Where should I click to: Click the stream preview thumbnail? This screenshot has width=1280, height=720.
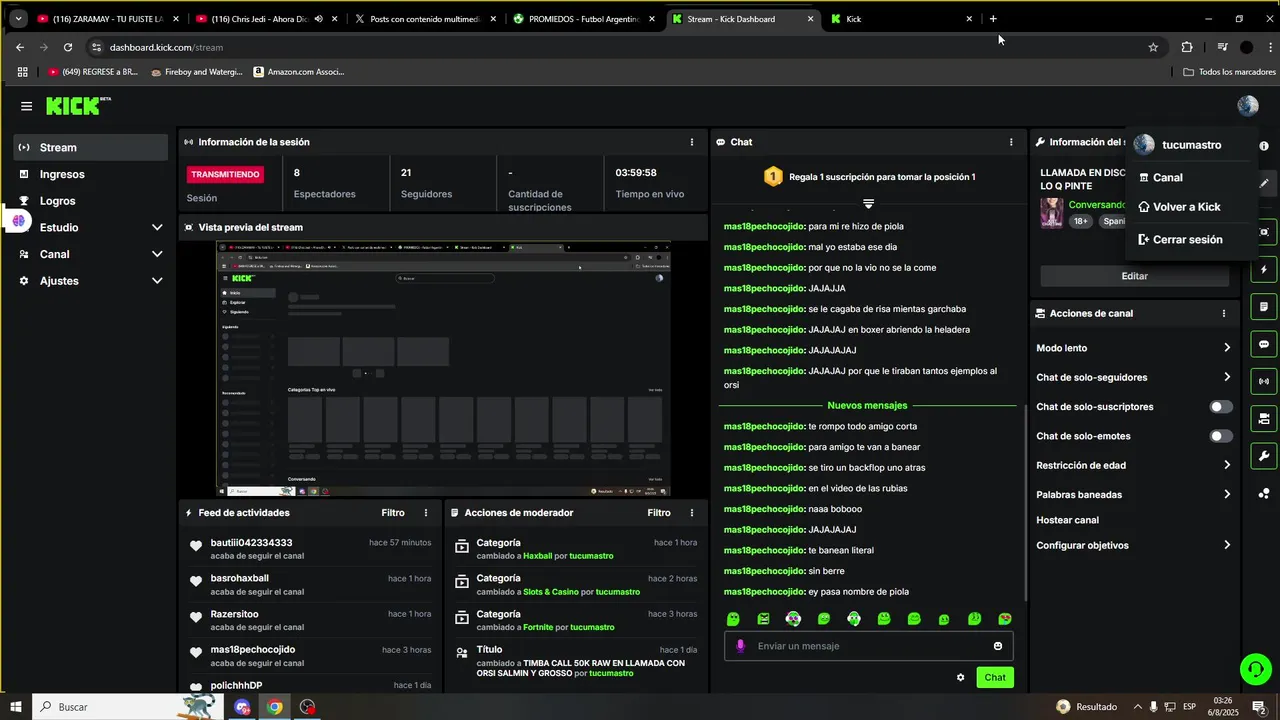tap(444, 369)
